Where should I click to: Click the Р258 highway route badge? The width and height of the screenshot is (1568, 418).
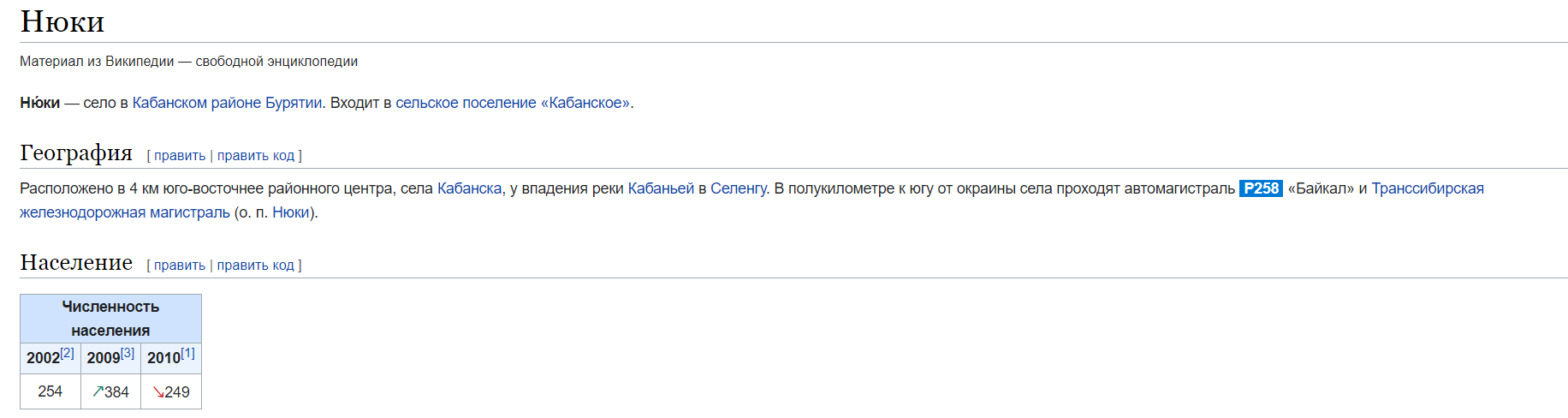tap(1261, 188)
